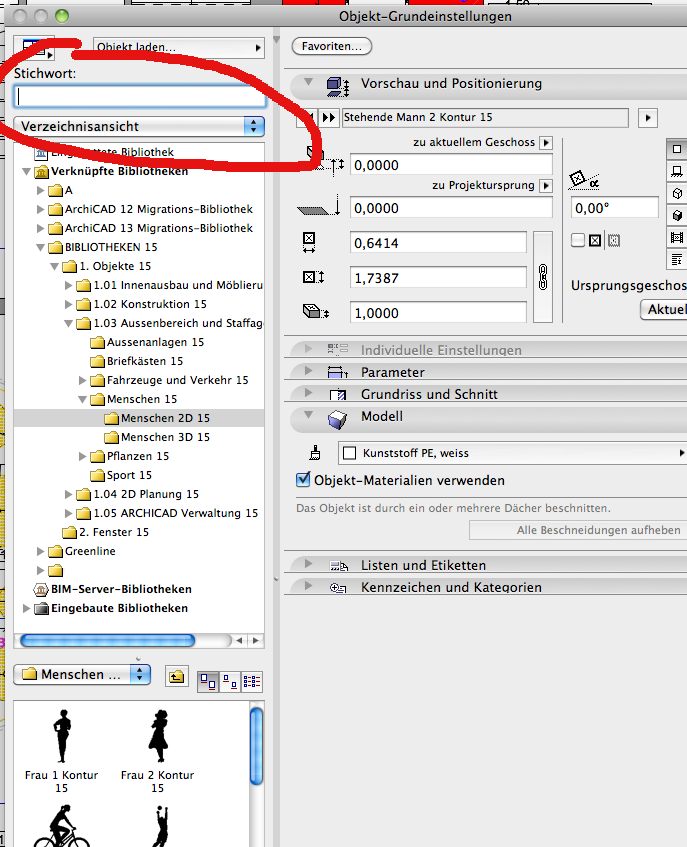687x847 pixels.
Task: Switch to small icons view mode
Action: [230, 679]
